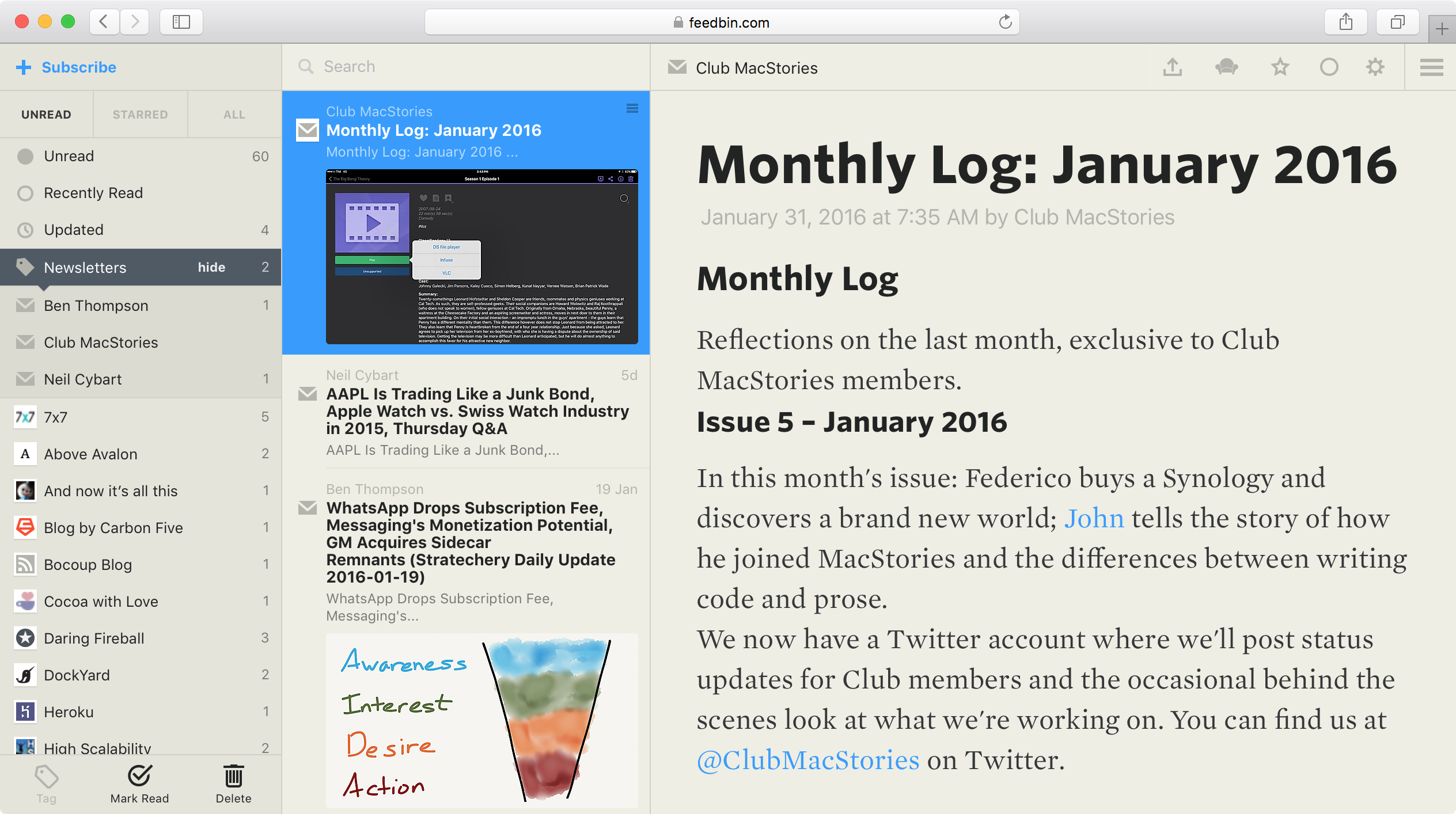Toggle Newsletters section hide button
This screenshot has width=1456, height=814.
[x=209, y=267]
